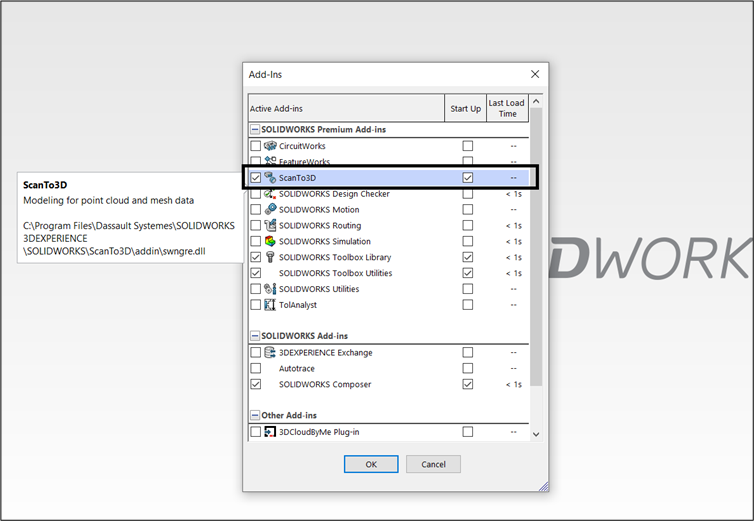Disable the SOLIDWORKS Composer active checkbox
The height and width of the screenshot is (521, 754).
[x=256, y=384]
